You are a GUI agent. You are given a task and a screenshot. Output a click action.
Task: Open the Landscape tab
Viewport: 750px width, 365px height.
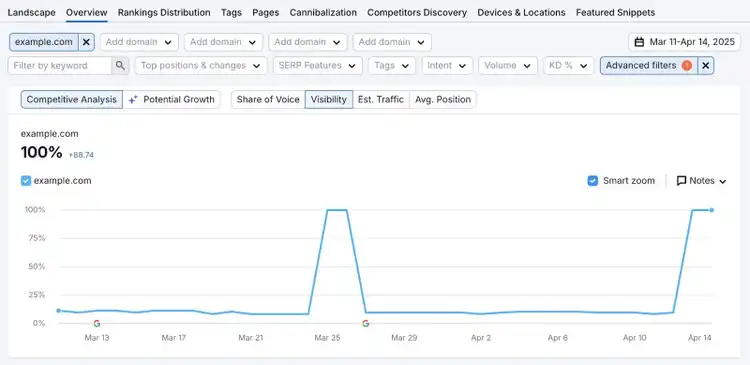[x=32, y=12]
